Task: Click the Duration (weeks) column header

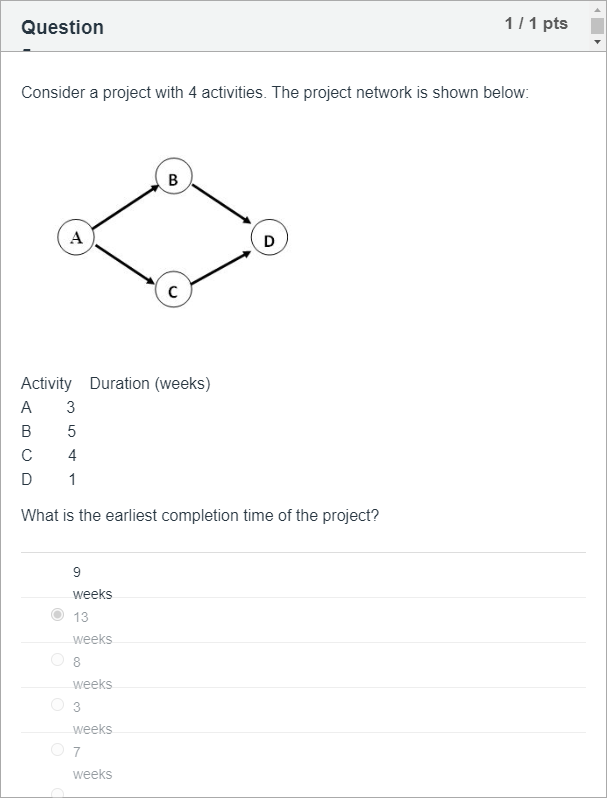Action: [150, 383]
